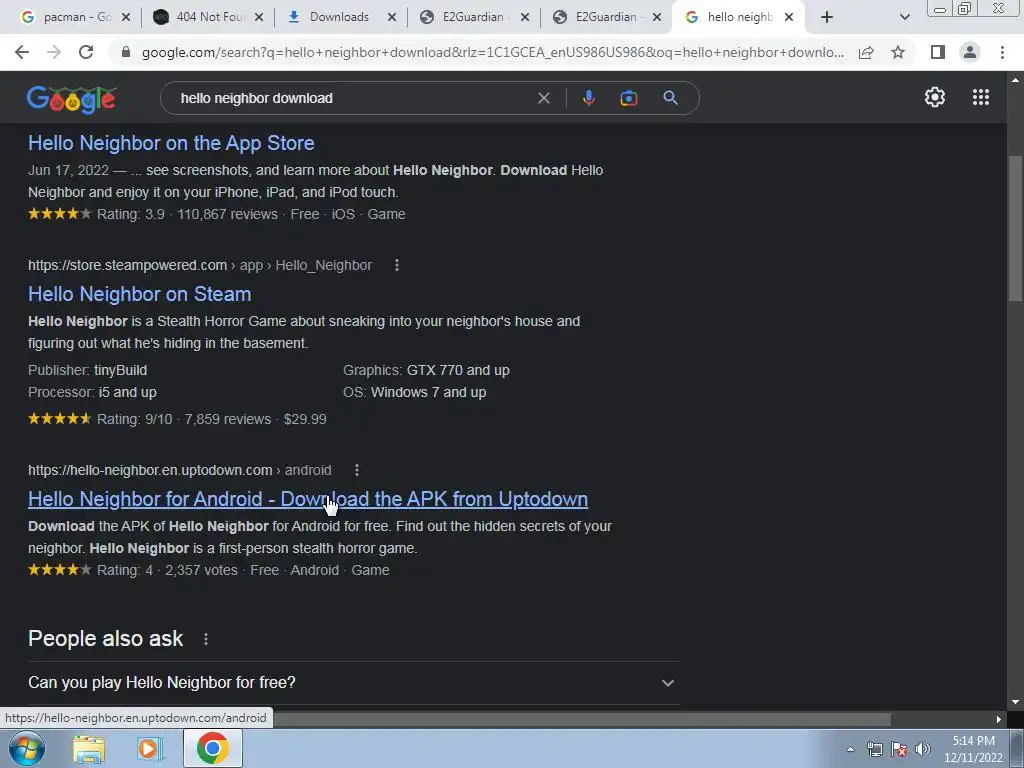Open a new browser tab
The width and height of the screenshot is (1024, 768).
[827, 17]
